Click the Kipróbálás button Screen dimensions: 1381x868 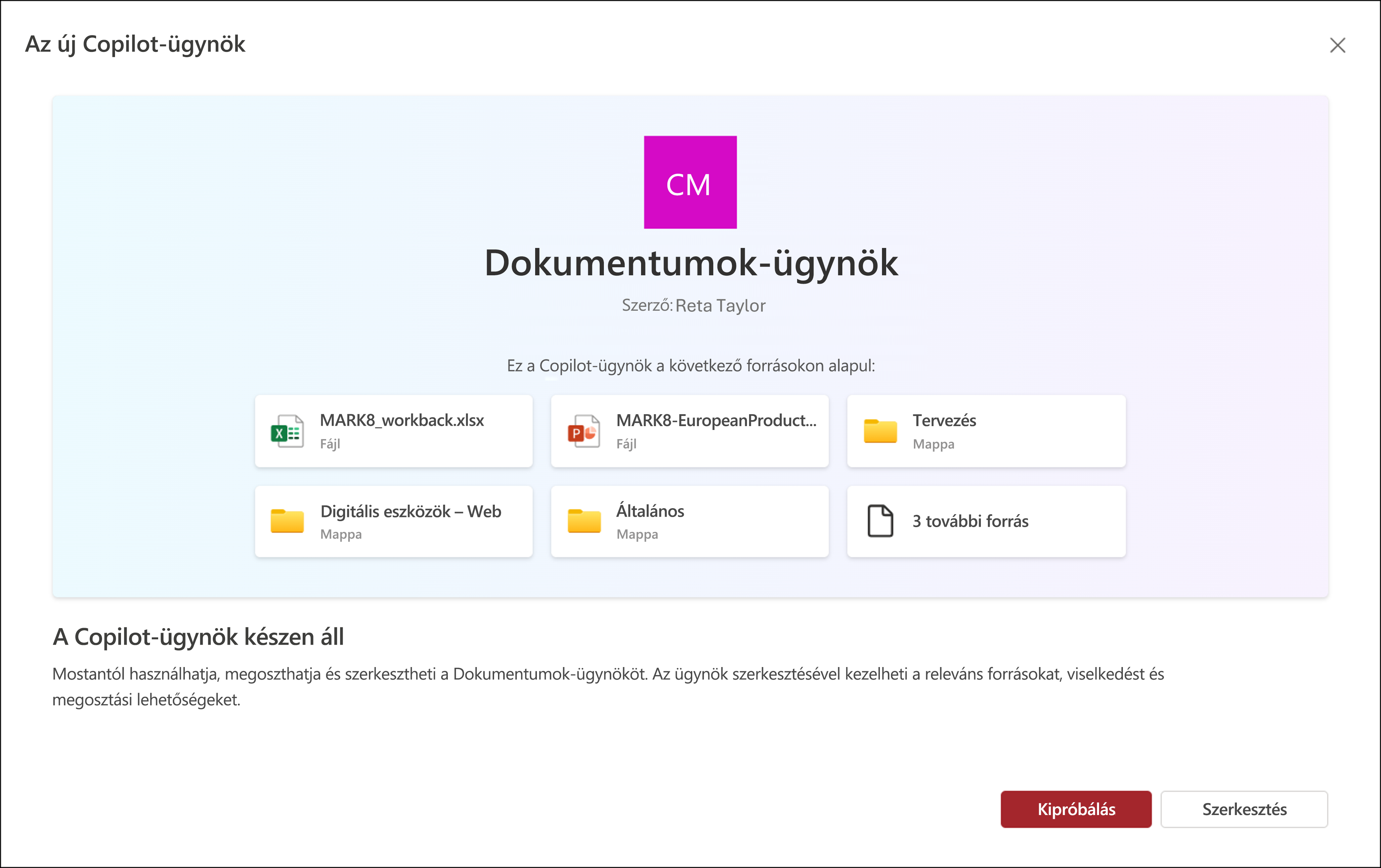1075,809
